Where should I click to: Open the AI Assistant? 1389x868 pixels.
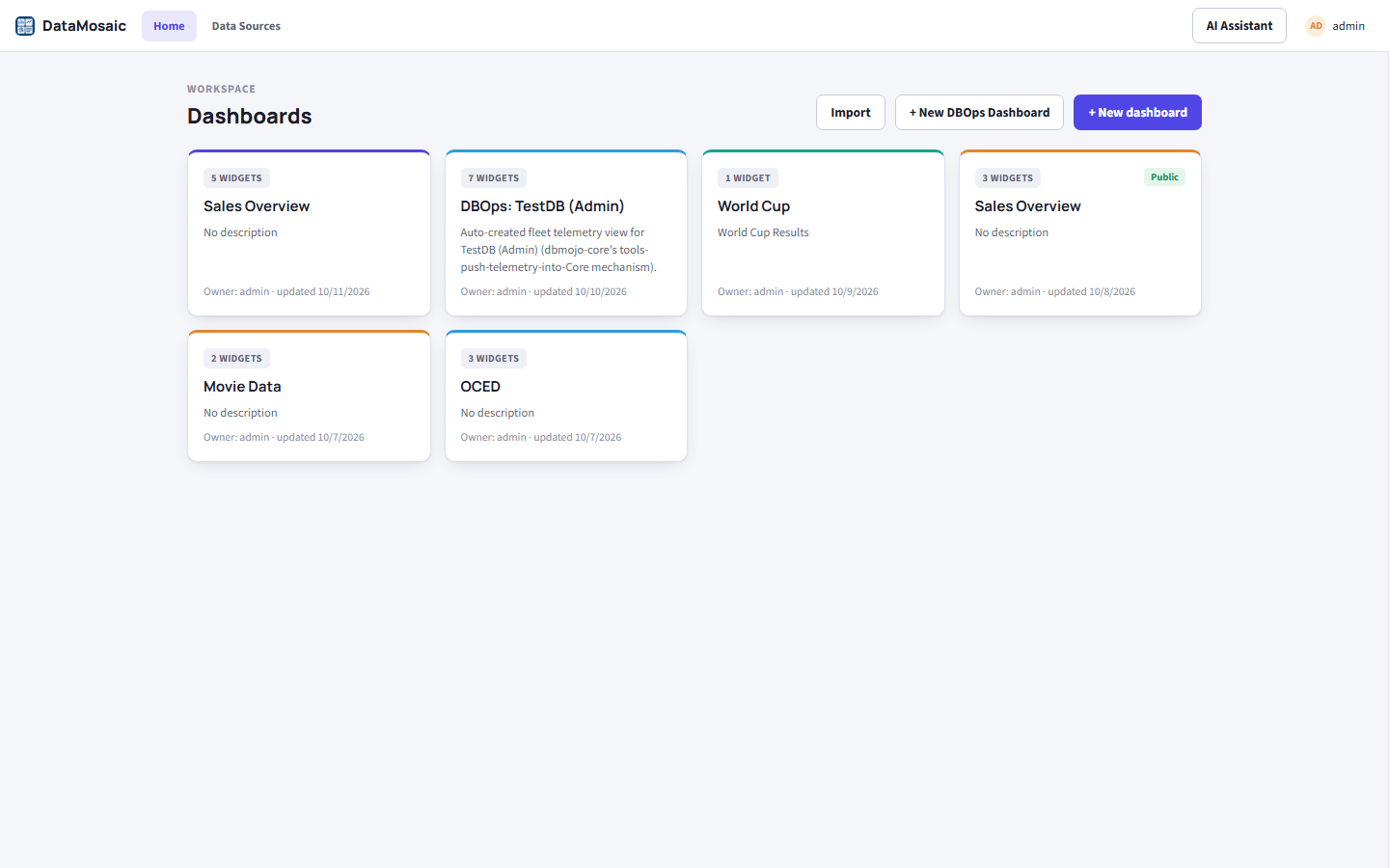[x=1239, y=26]
